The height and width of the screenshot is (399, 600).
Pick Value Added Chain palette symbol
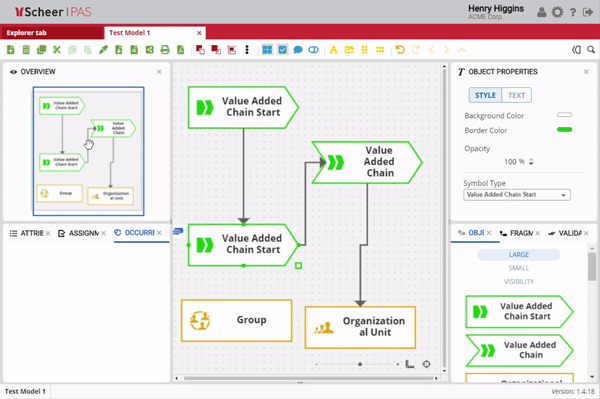[519, 350]
